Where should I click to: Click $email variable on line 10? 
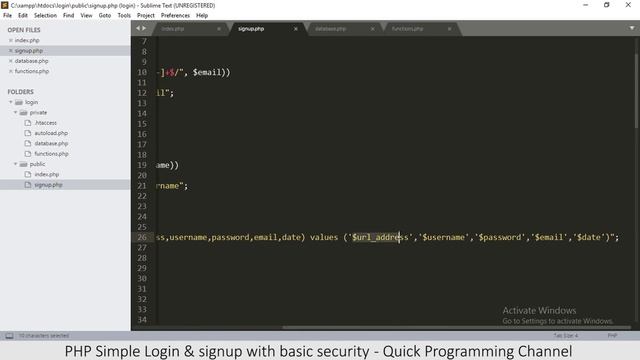207,72
